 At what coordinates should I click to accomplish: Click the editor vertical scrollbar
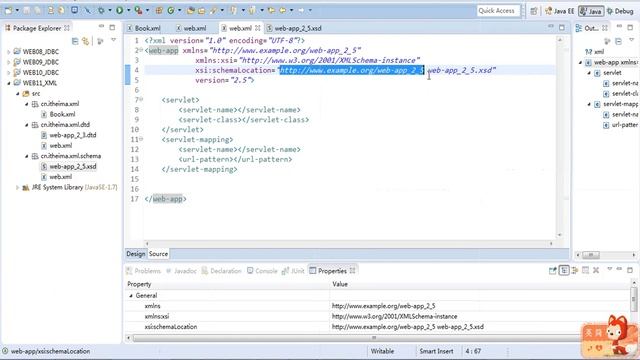tap(560, 137)
